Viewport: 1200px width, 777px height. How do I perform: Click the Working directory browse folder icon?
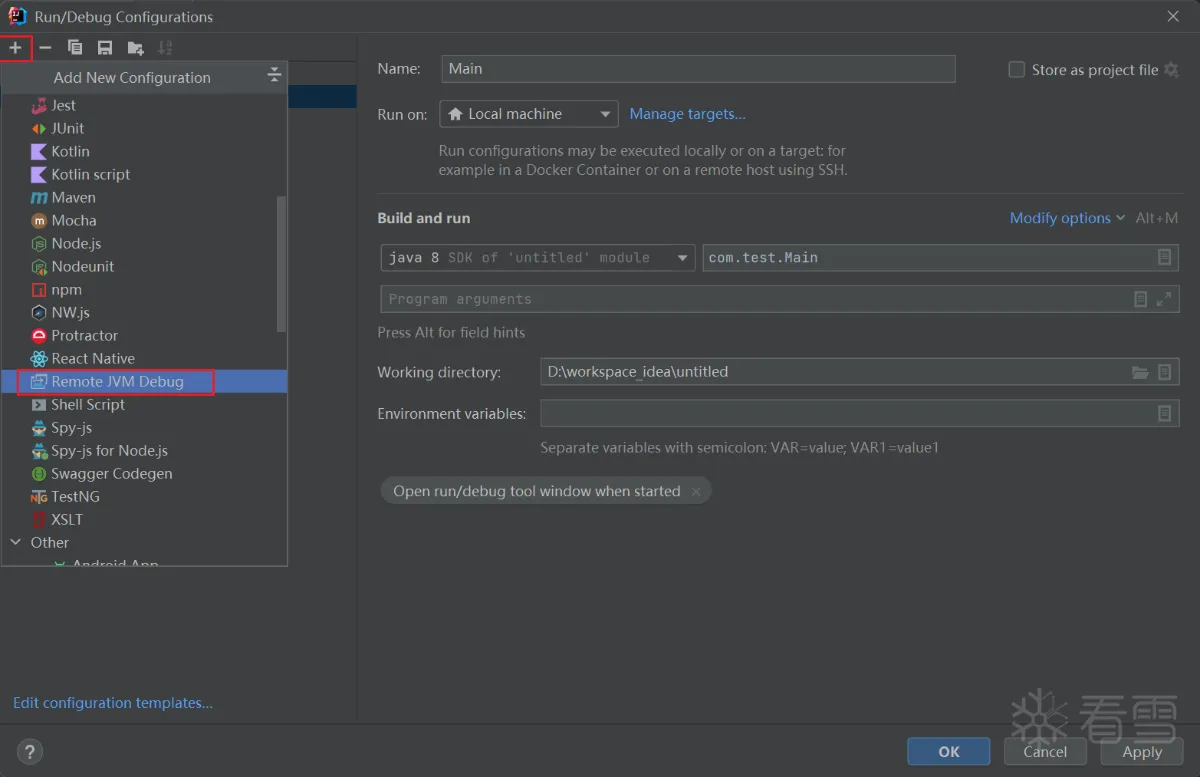[1140, 372]
